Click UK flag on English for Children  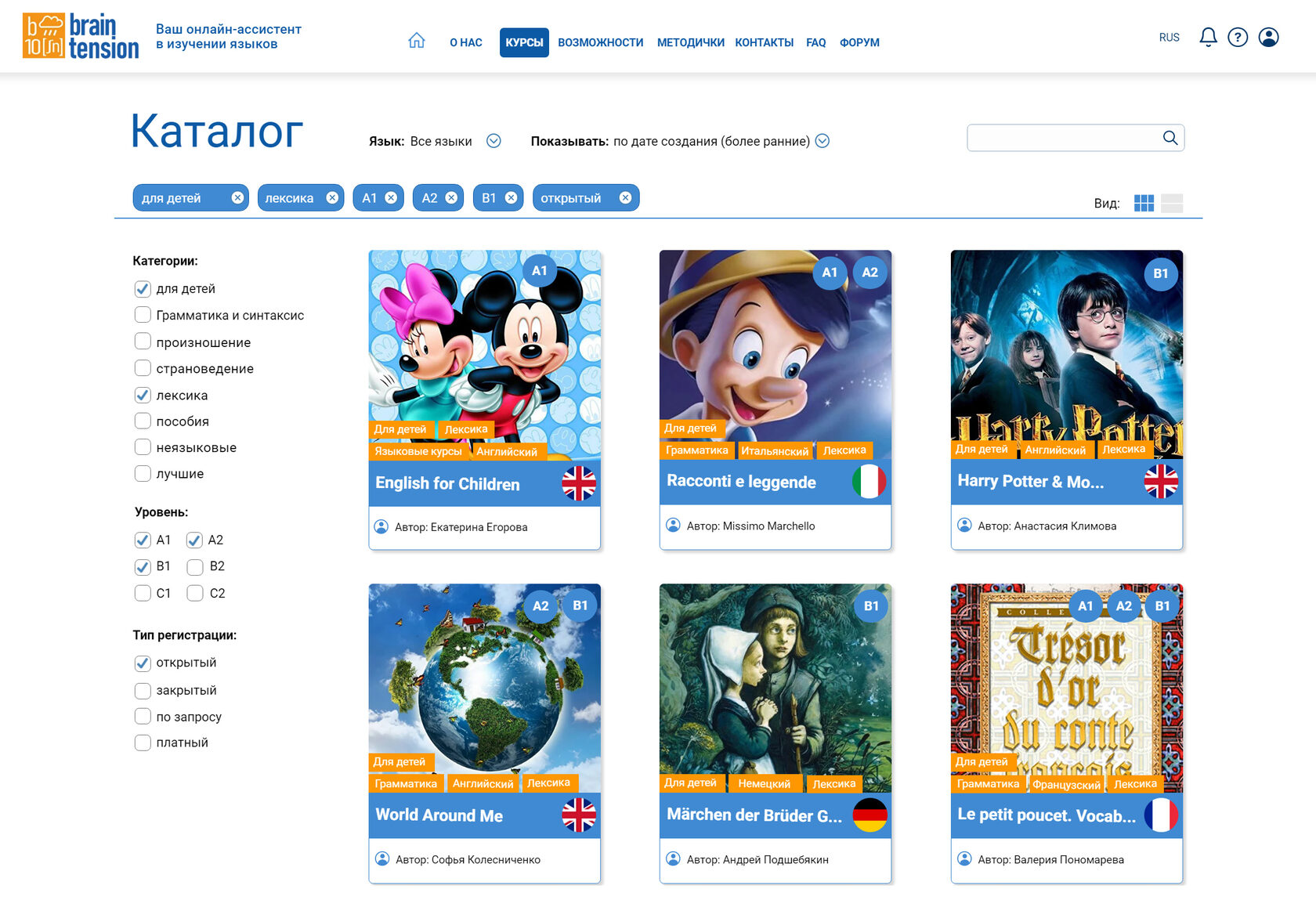(x=579, y=483)
